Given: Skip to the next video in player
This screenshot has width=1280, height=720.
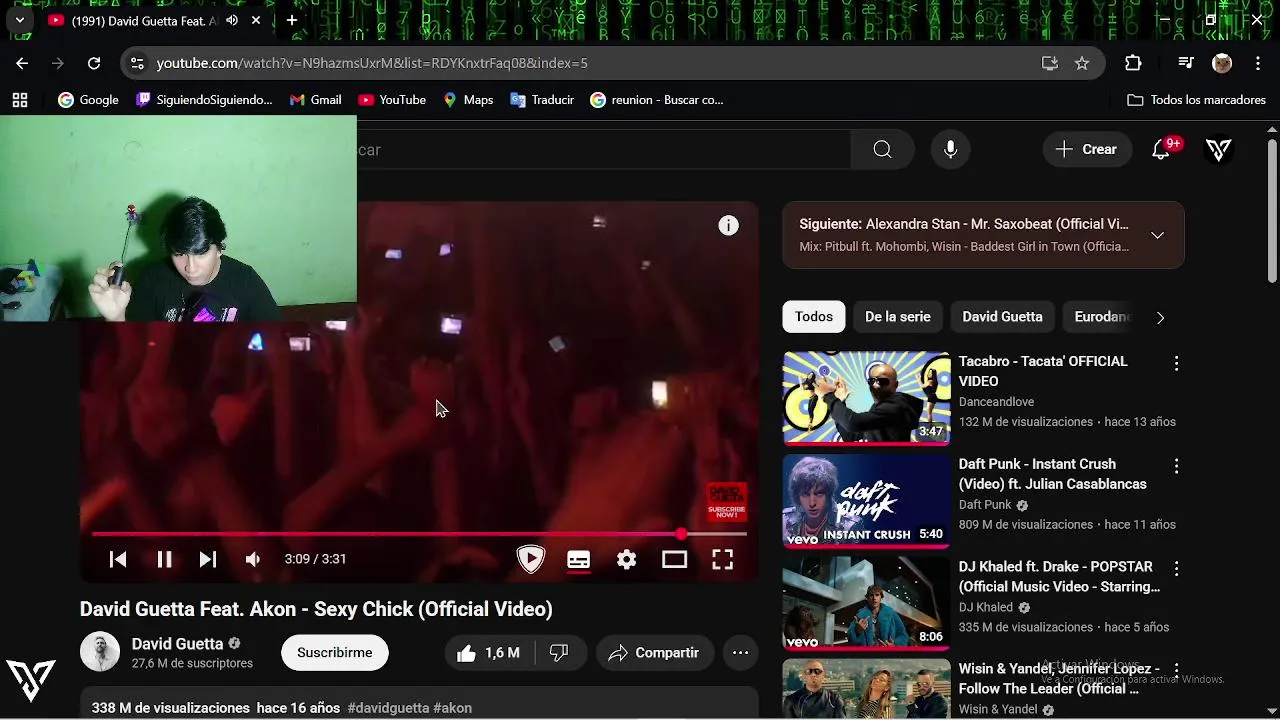Looking at the screenshot, I should tap(207, 560).
